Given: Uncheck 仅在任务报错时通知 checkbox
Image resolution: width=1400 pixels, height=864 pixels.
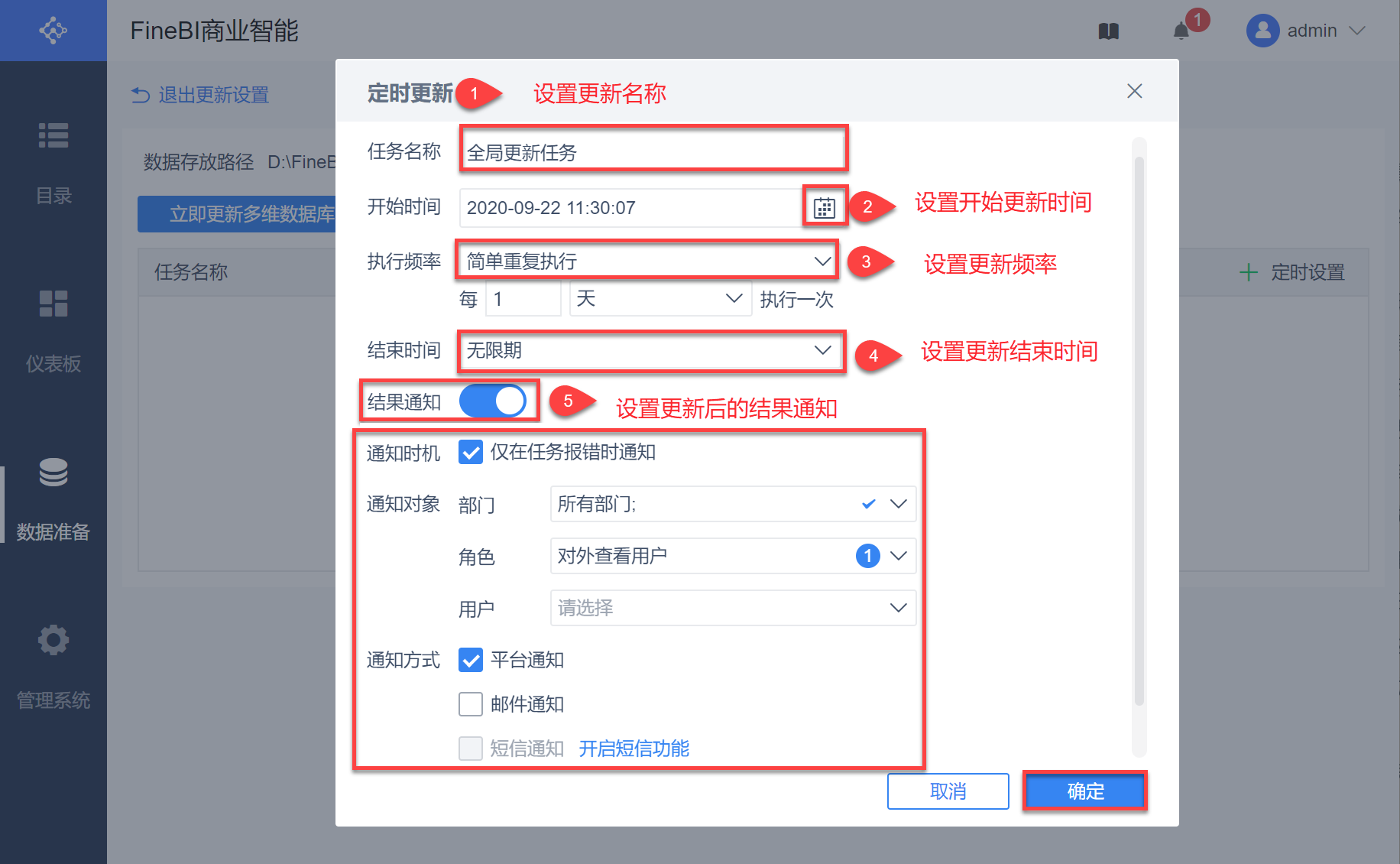Looking at the screenshot, I should point(471,452).
